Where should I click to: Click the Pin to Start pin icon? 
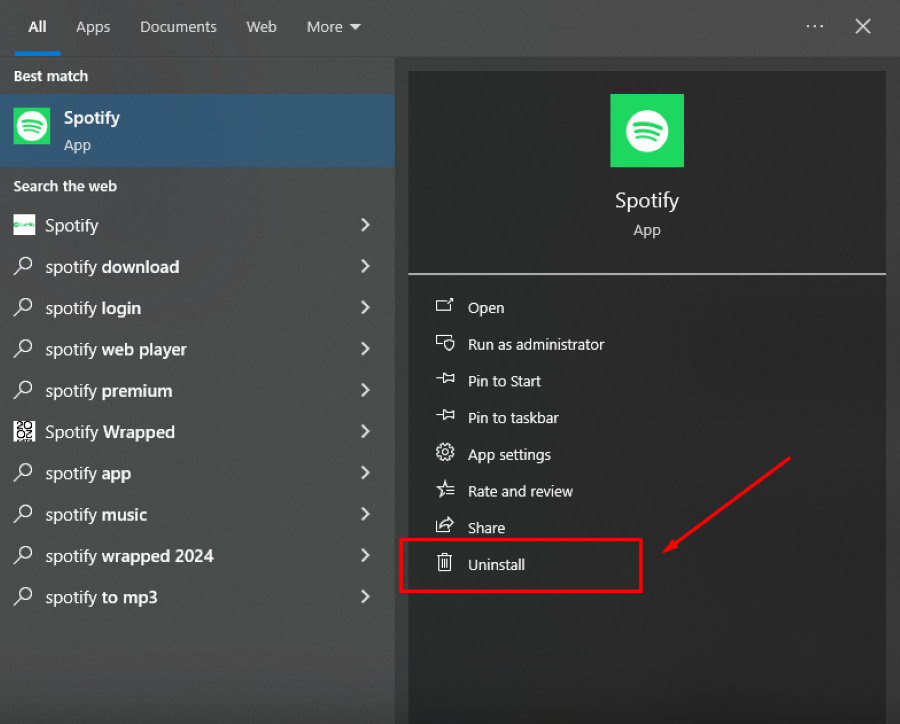pyautogui.click(x=445, y=379)
